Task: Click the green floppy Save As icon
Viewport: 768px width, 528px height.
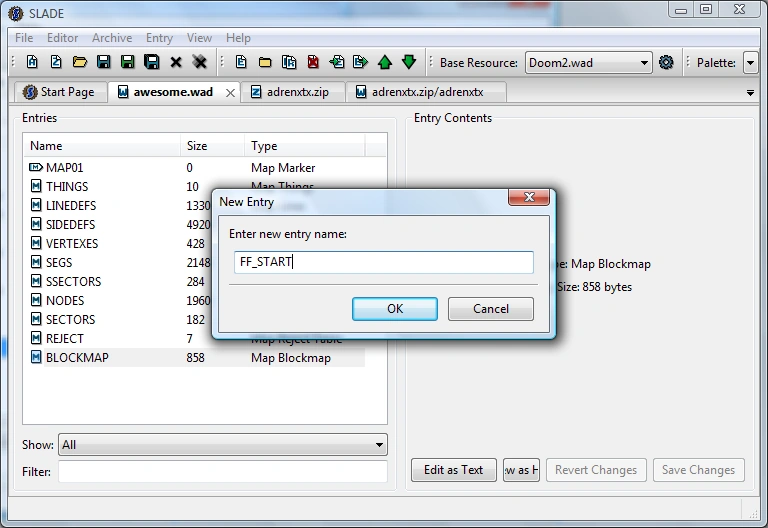Action: pyautogui.click(x=127, y=62)
